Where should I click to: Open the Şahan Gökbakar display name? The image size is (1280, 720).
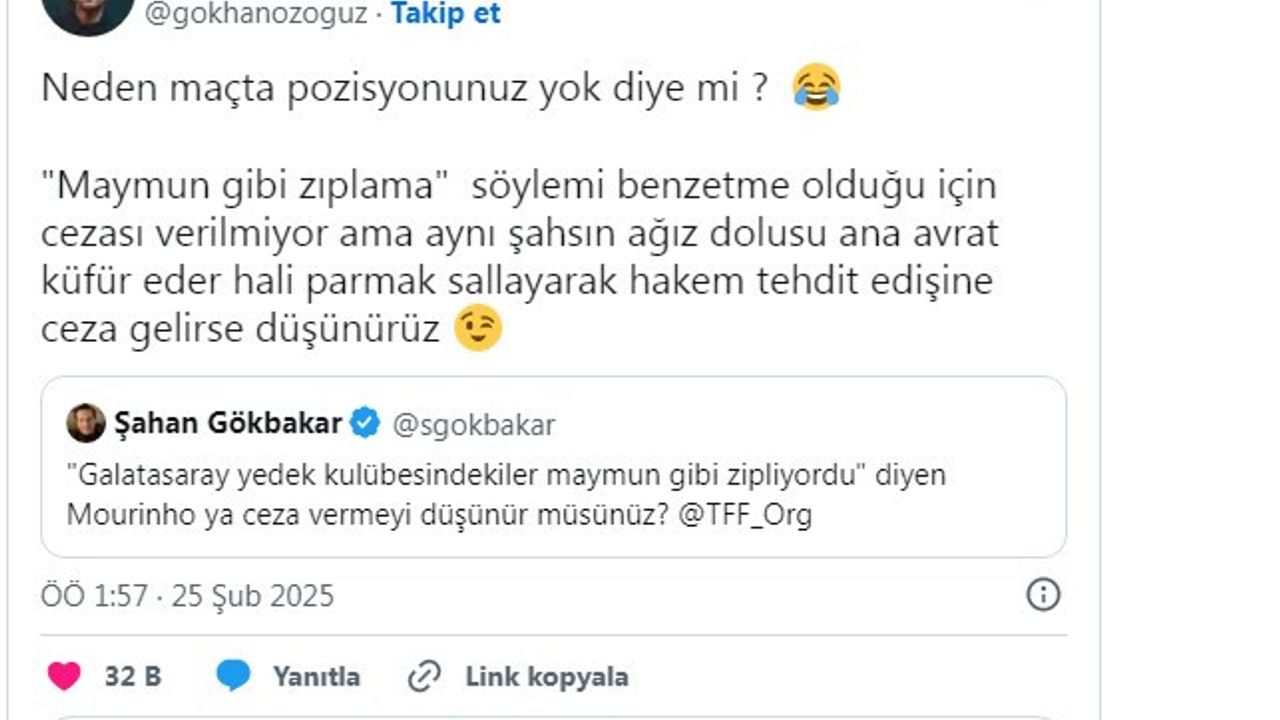click(x=229, y=424)
